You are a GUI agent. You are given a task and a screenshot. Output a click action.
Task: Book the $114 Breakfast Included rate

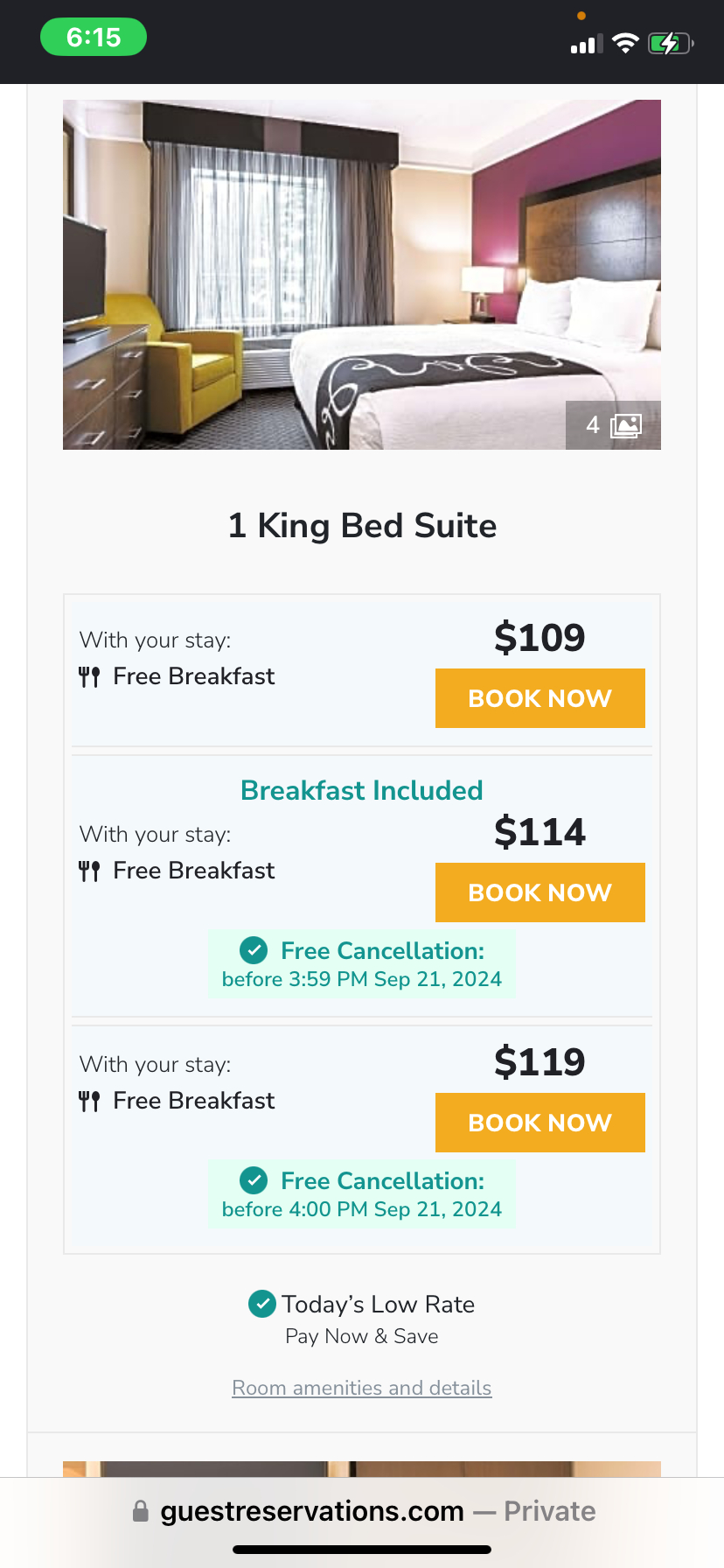pyautogui.click(x=540, y=892)
